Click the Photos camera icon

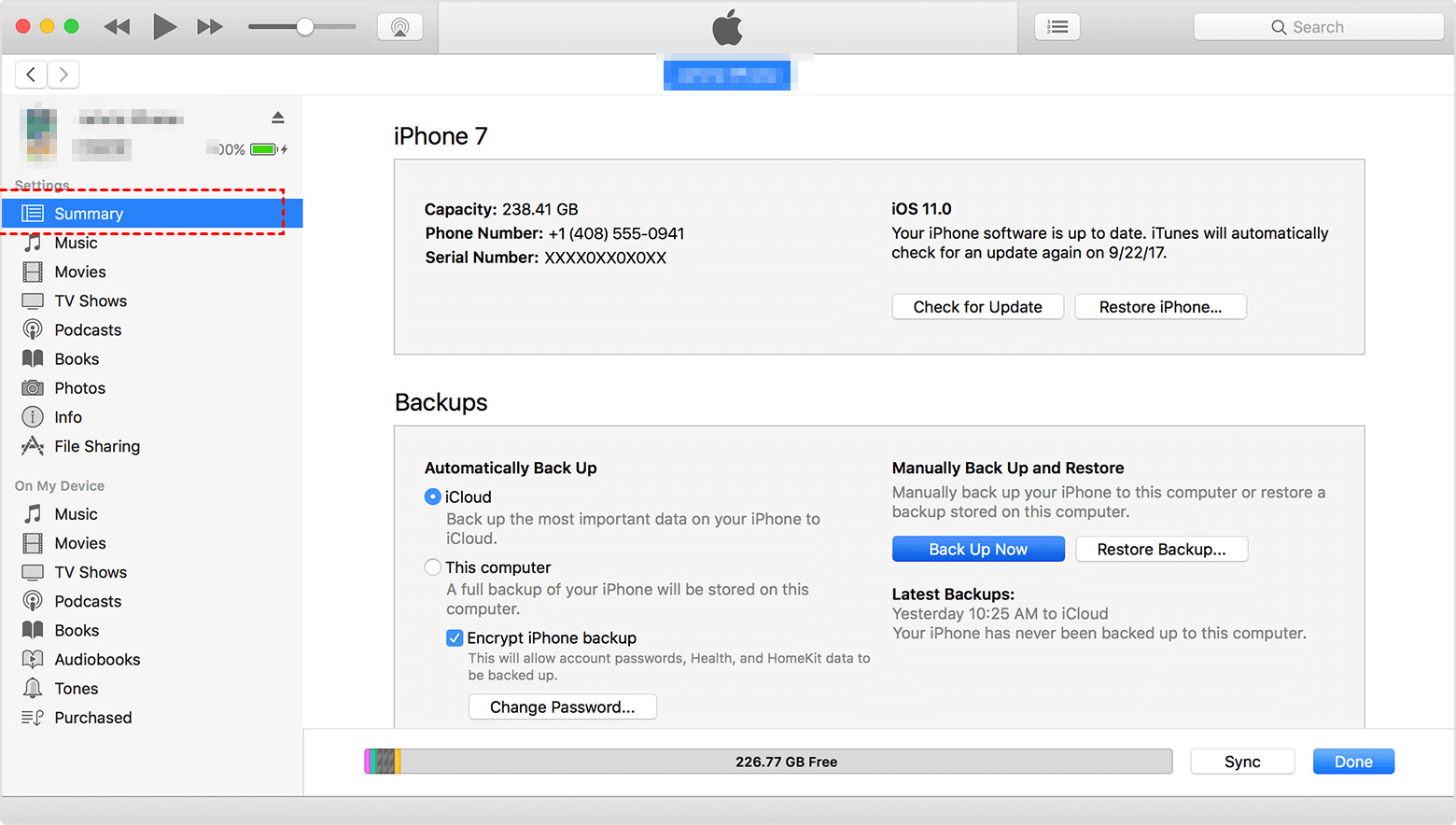point(33,387)
